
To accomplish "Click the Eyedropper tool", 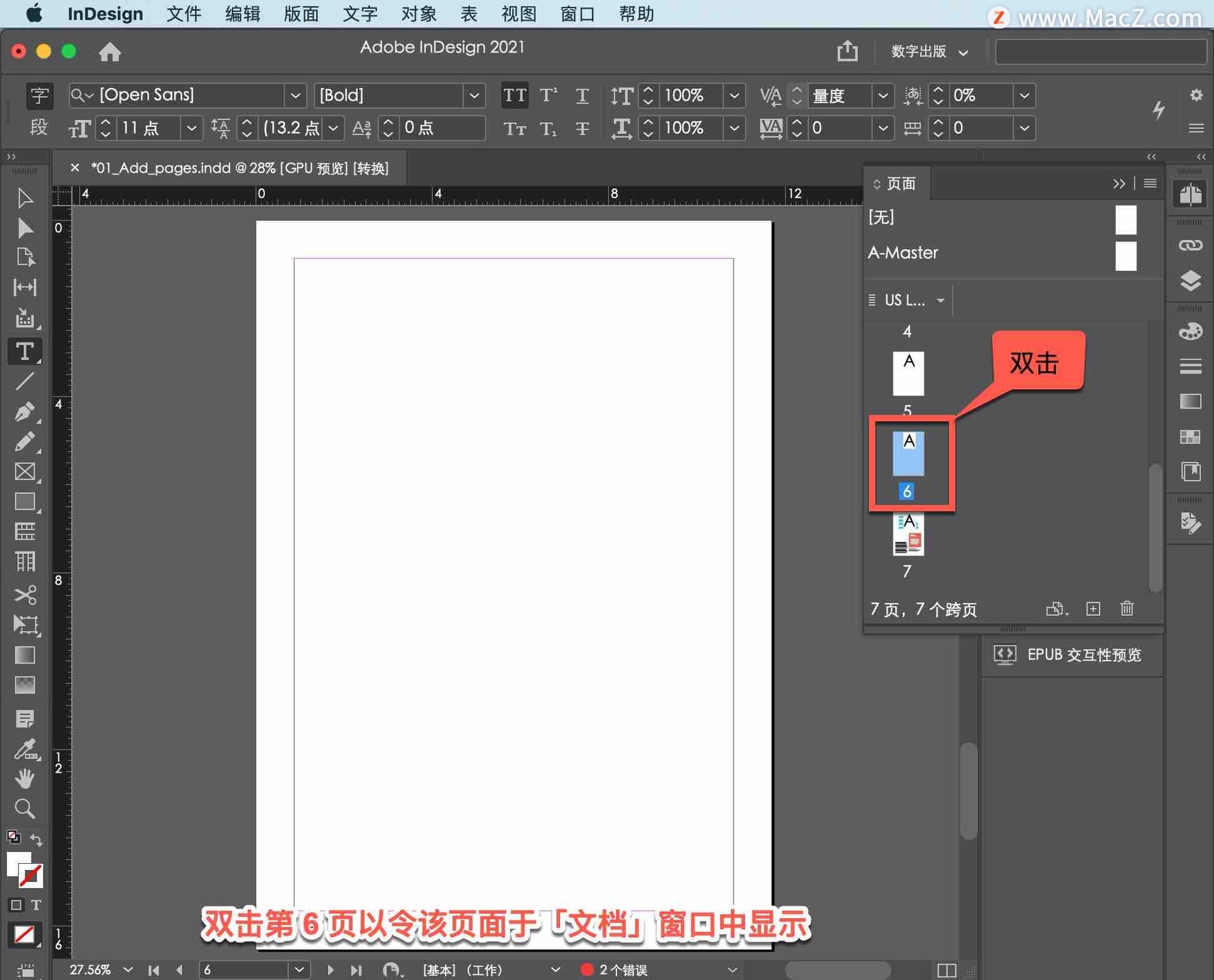I will click(x=24, y=750).
